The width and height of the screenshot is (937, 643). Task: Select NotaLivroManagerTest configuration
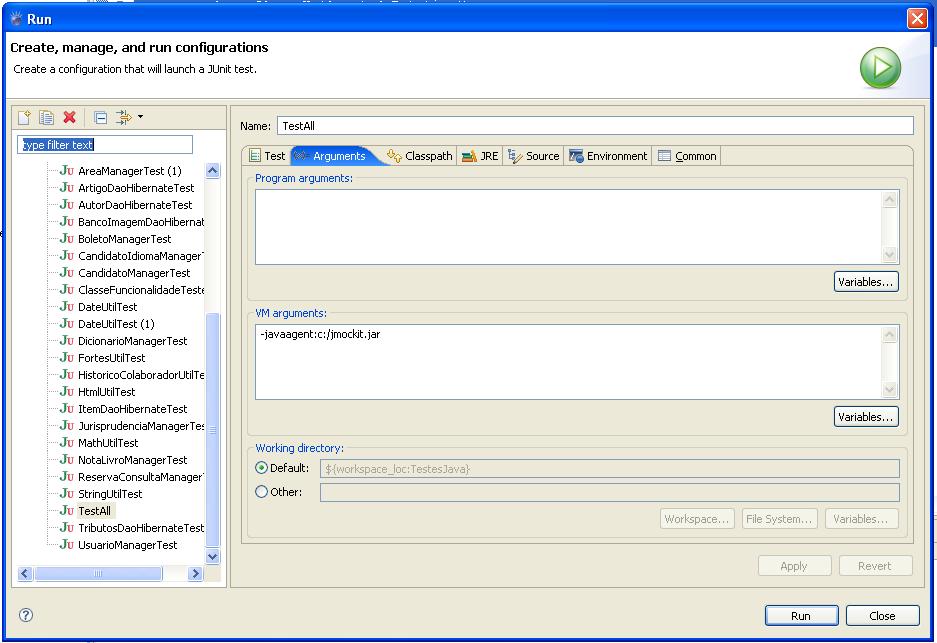pyautogui.click(x=133, y=460)
